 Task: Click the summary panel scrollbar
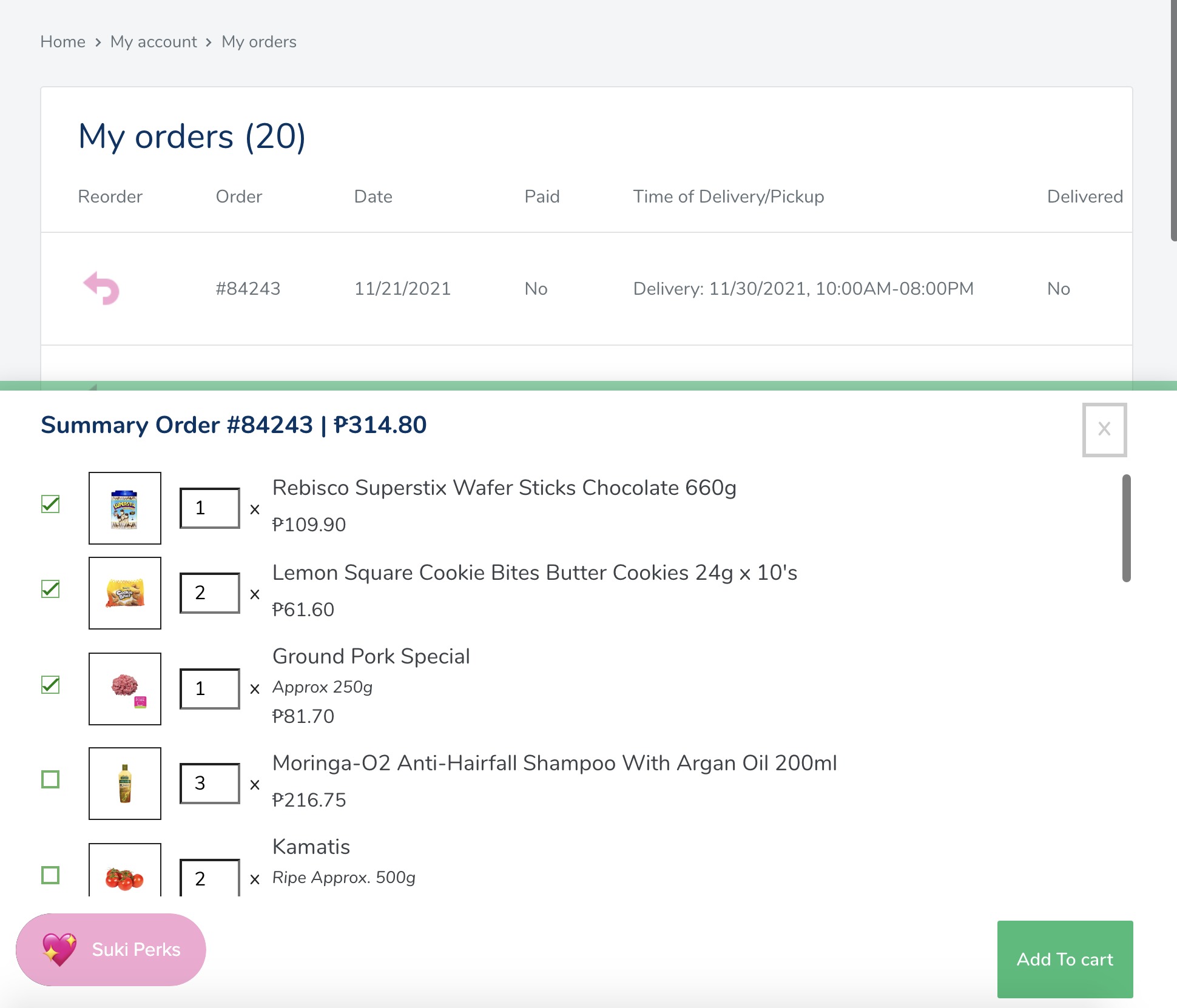click(1126, 528)
